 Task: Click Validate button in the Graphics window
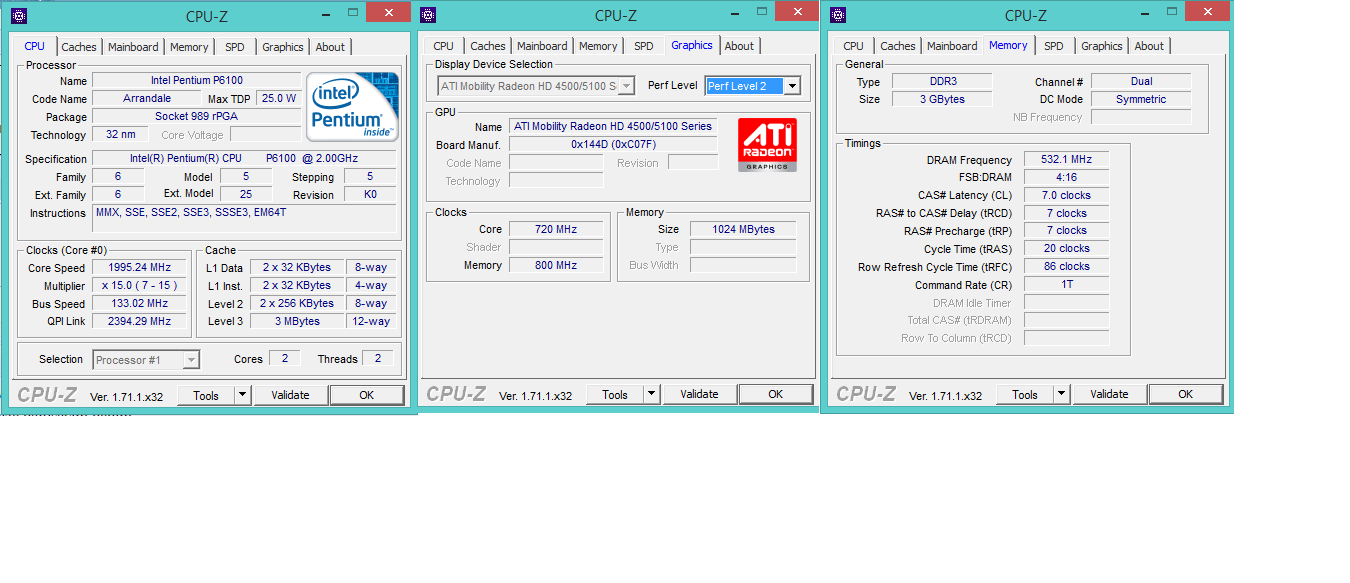tap(699, 394)
